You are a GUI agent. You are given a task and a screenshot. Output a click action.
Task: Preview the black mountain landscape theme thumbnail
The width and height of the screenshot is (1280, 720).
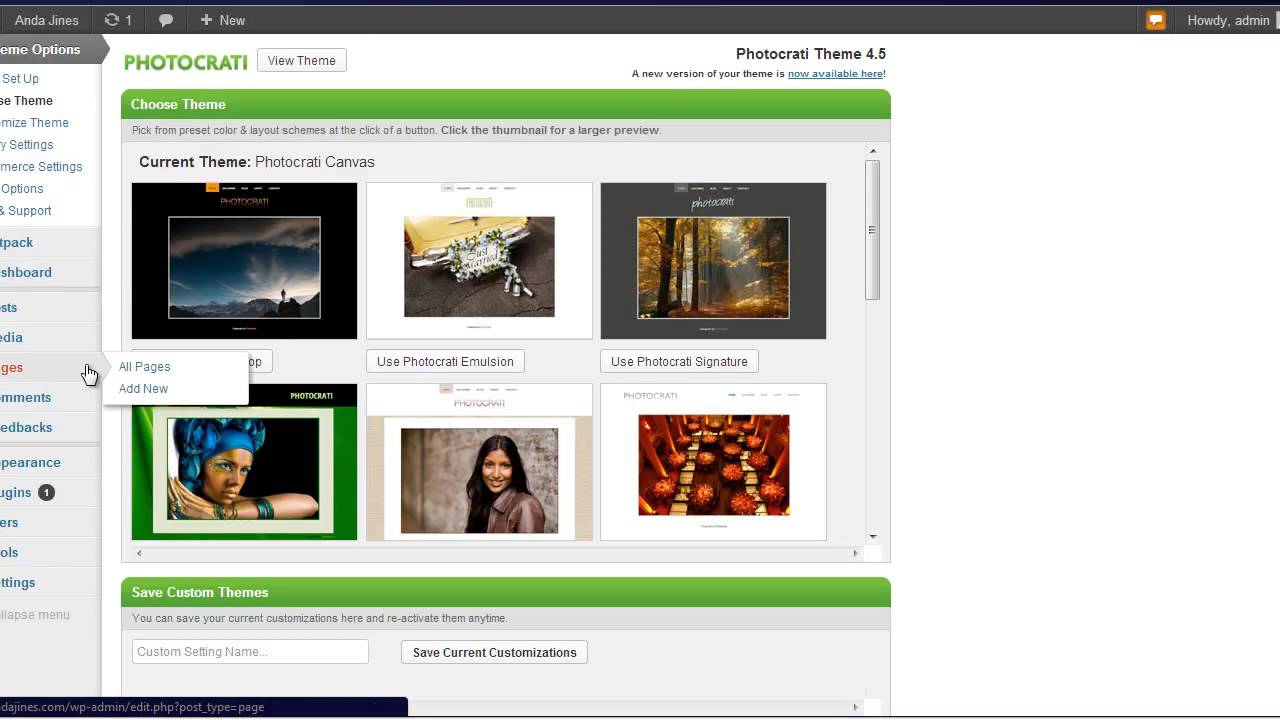[x=244, y=261]
